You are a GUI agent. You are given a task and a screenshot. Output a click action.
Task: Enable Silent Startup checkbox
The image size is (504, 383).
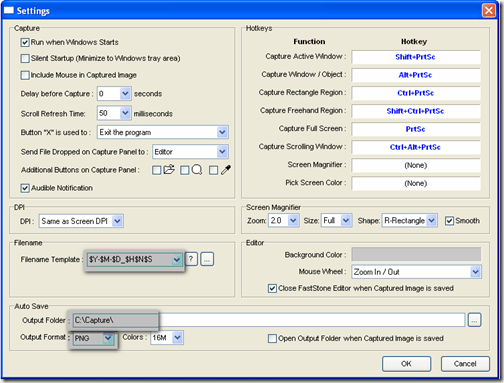pos(25,58)
